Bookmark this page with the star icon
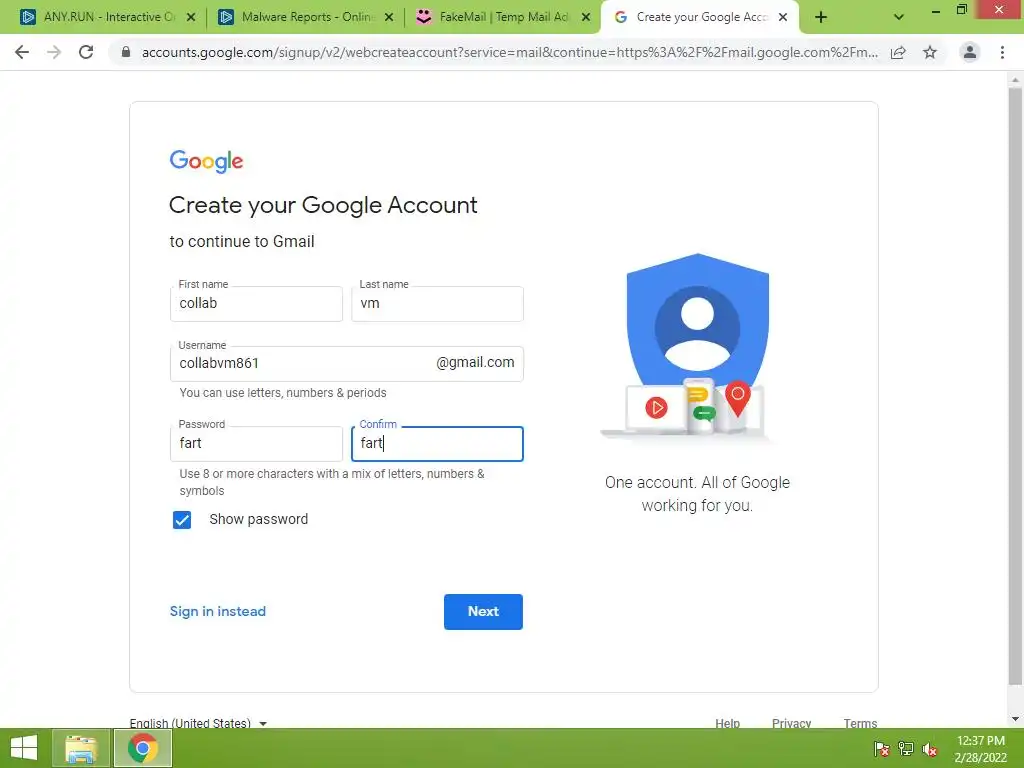Image resolution: width=1024 pixels, height=768 pixels. pos(930,52)
